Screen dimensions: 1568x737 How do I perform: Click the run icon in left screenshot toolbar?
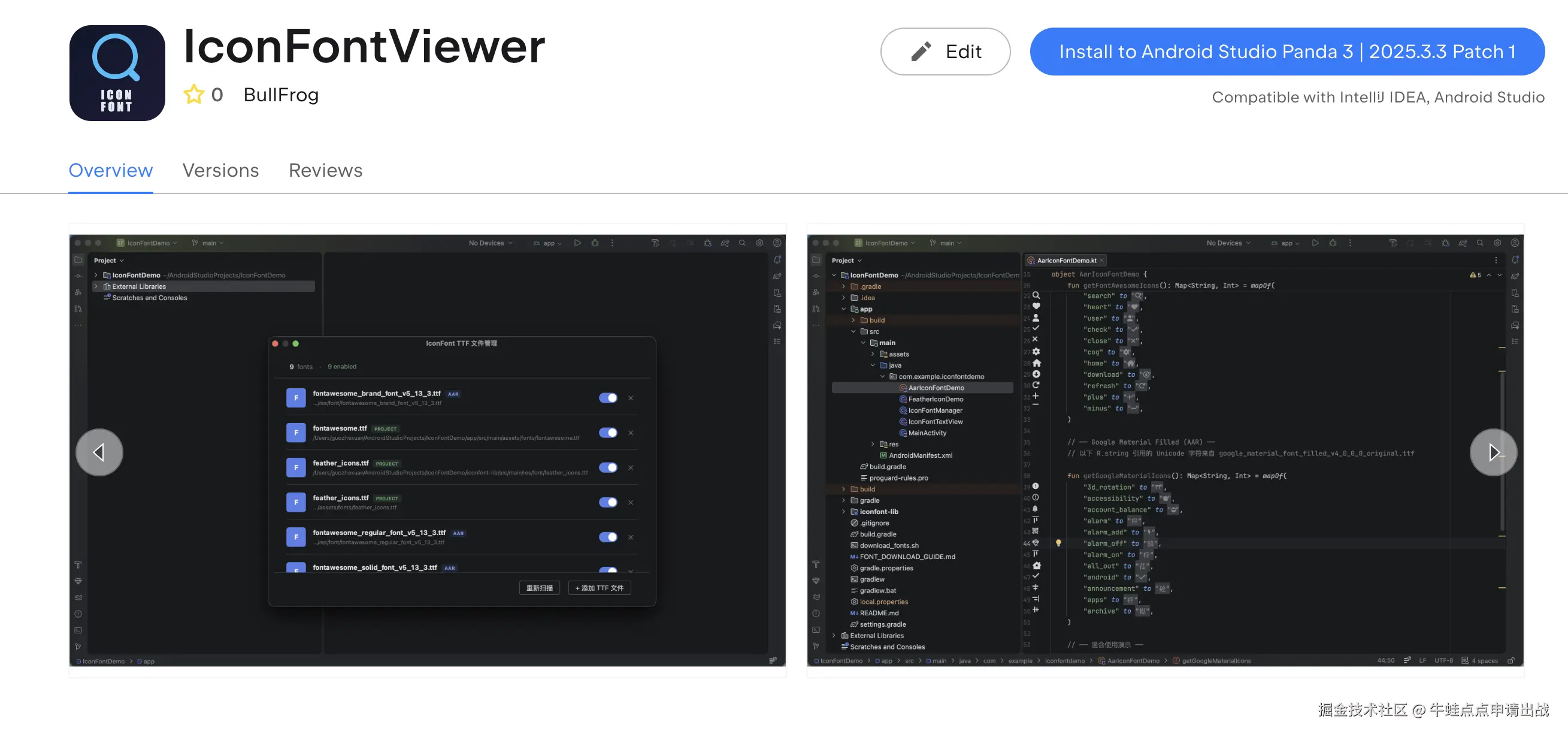[x=577, y=243]
